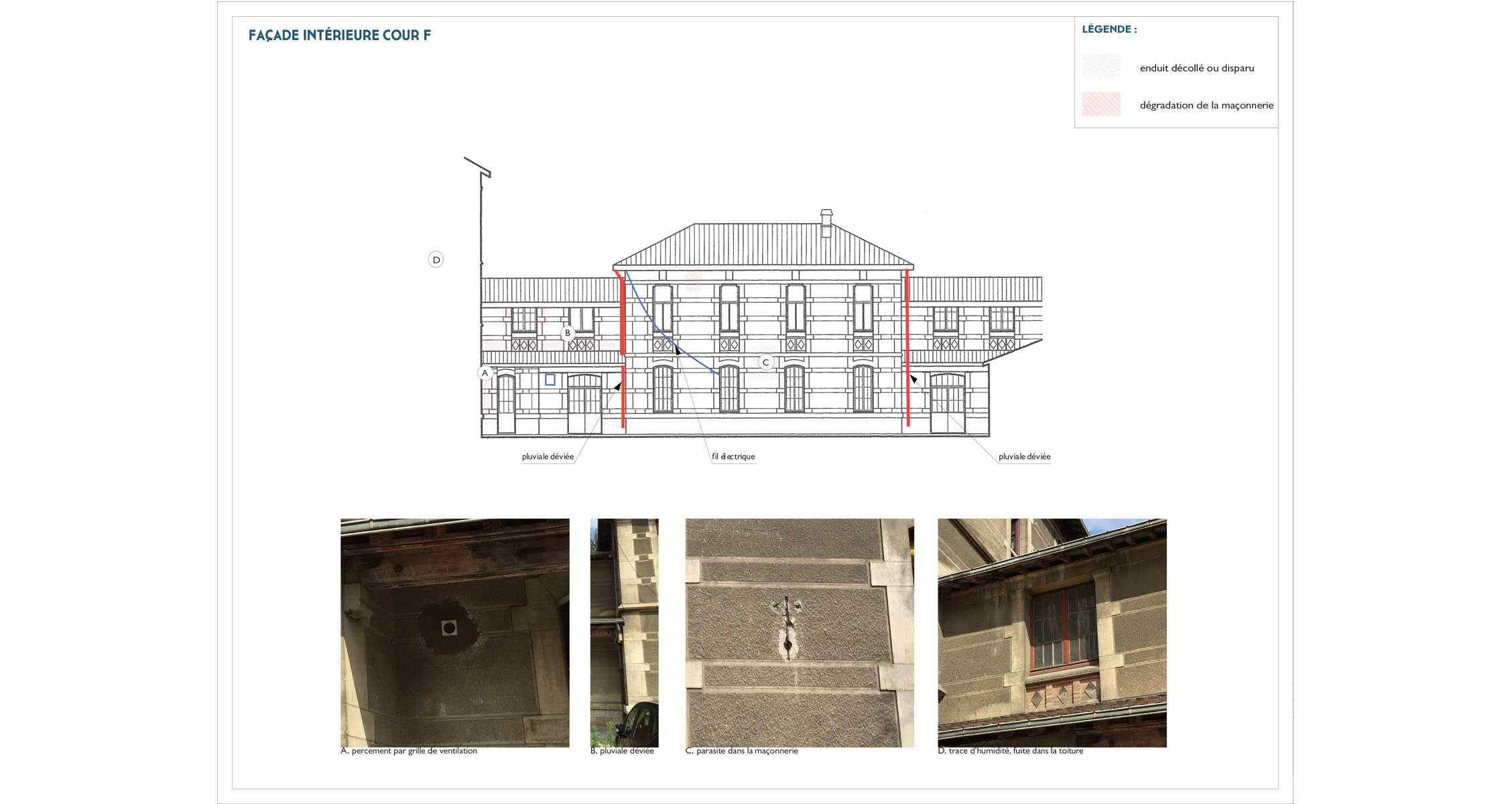Open photo C of masonry parasite
The height and width of the screenshot is (804, 1512).
pos(799,632)
